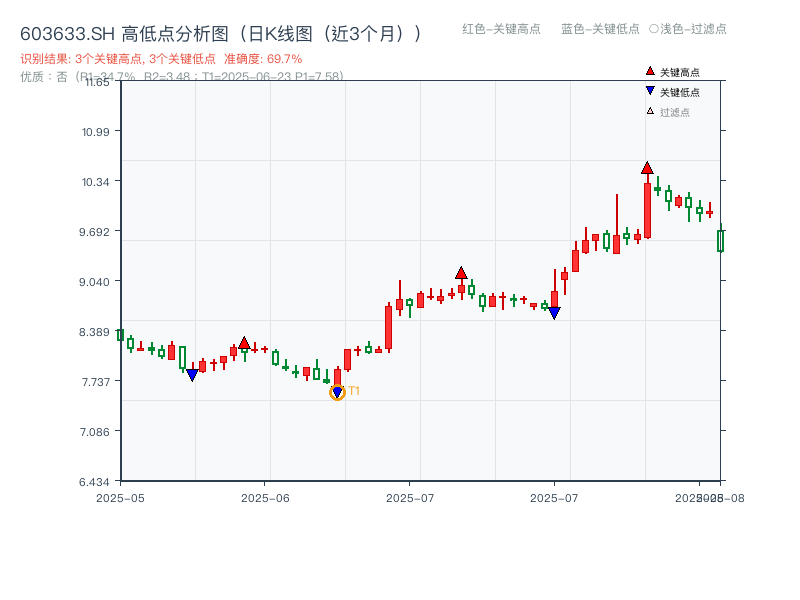Click the red 关键高点 legend triangle icon

click(x=648, y=71)
